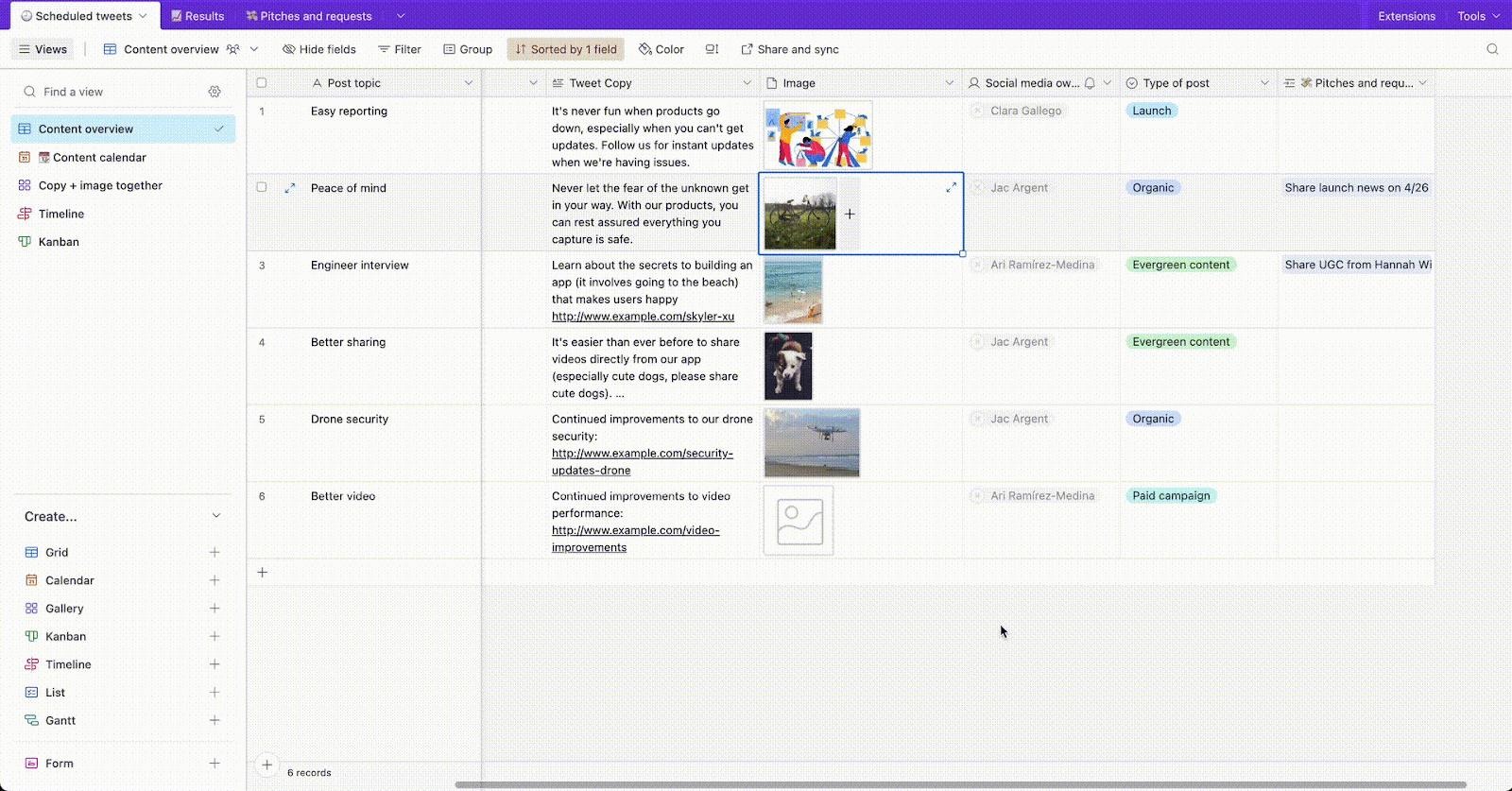Click the Content calendar view icon
Screen dimensions: 1512x791
[25, 157]
